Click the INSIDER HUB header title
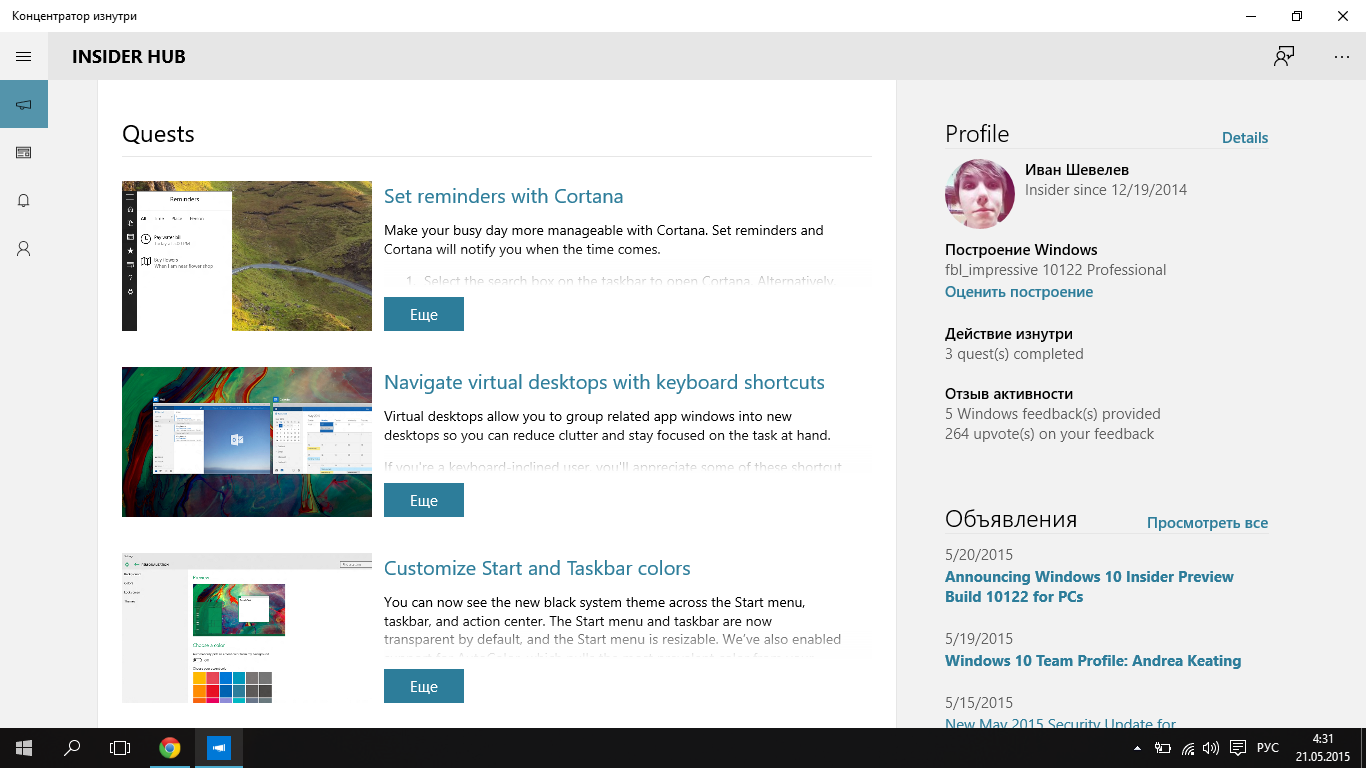 click(129, 57)
